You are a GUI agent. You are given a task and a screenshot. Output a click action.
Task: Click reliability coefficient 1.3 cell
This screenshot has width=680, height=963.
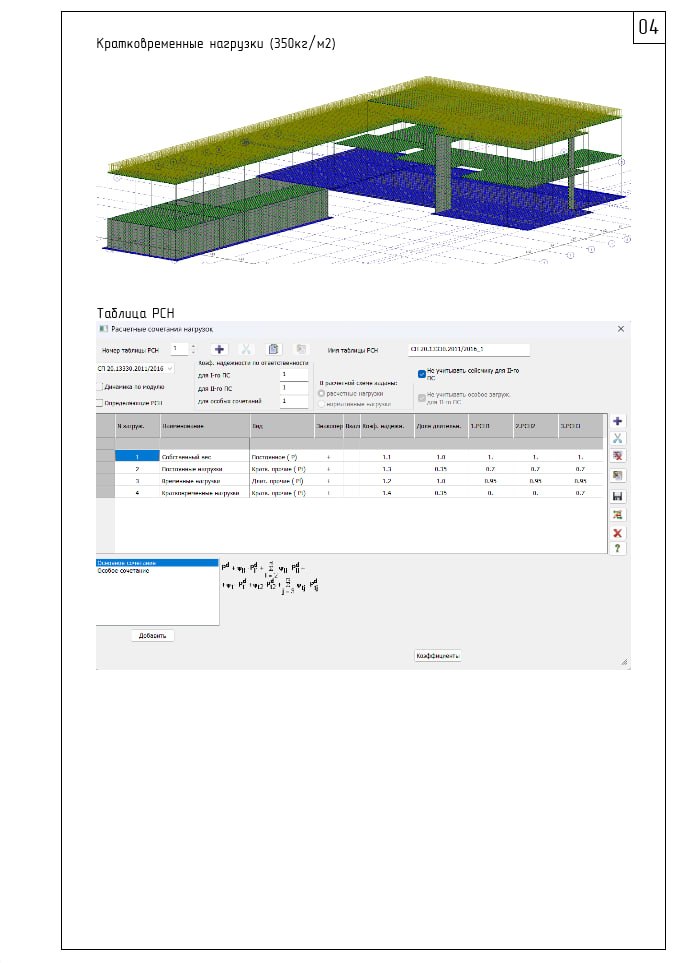[x=387, y=469]
